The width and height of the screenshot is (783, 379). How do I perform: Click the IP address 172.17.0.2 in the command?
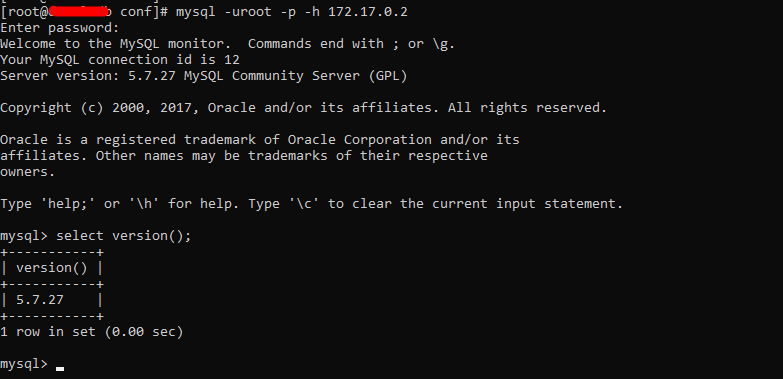(368, 11)
